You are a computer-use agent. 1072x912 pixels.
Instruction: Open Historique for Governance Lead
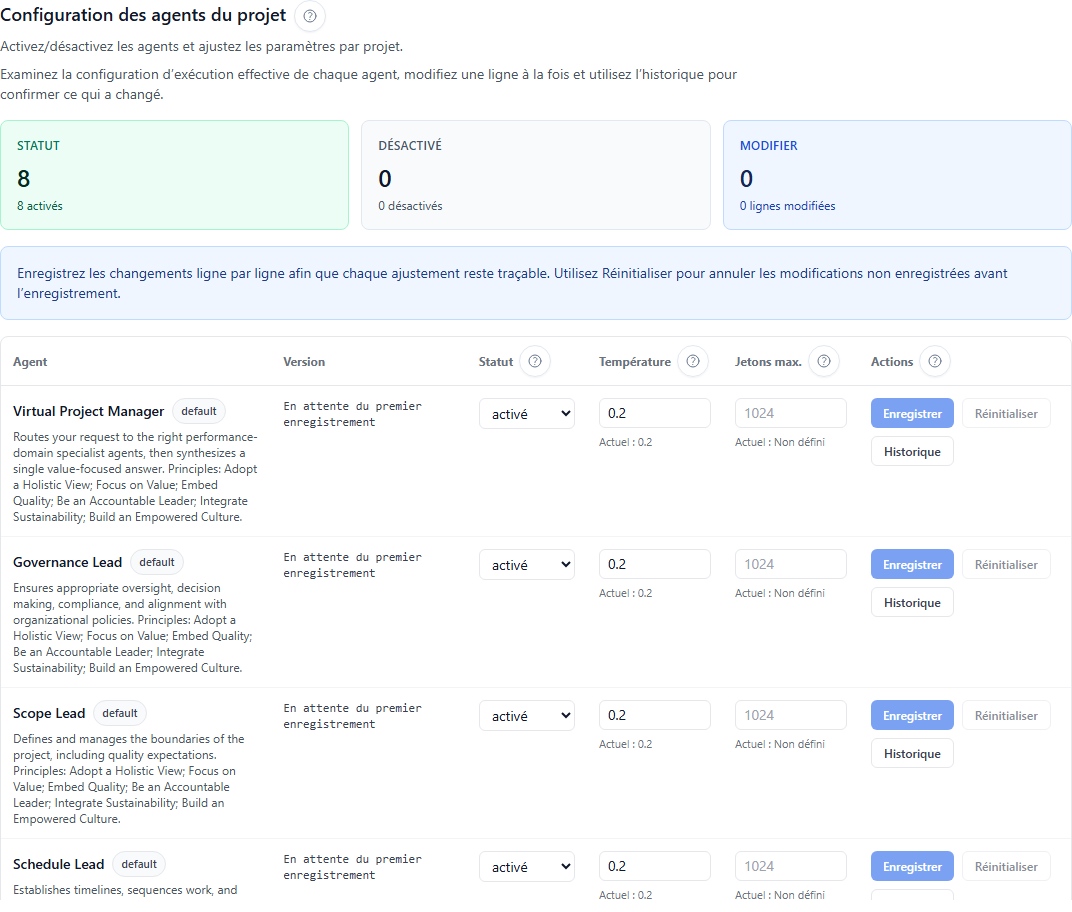[911, 602]
